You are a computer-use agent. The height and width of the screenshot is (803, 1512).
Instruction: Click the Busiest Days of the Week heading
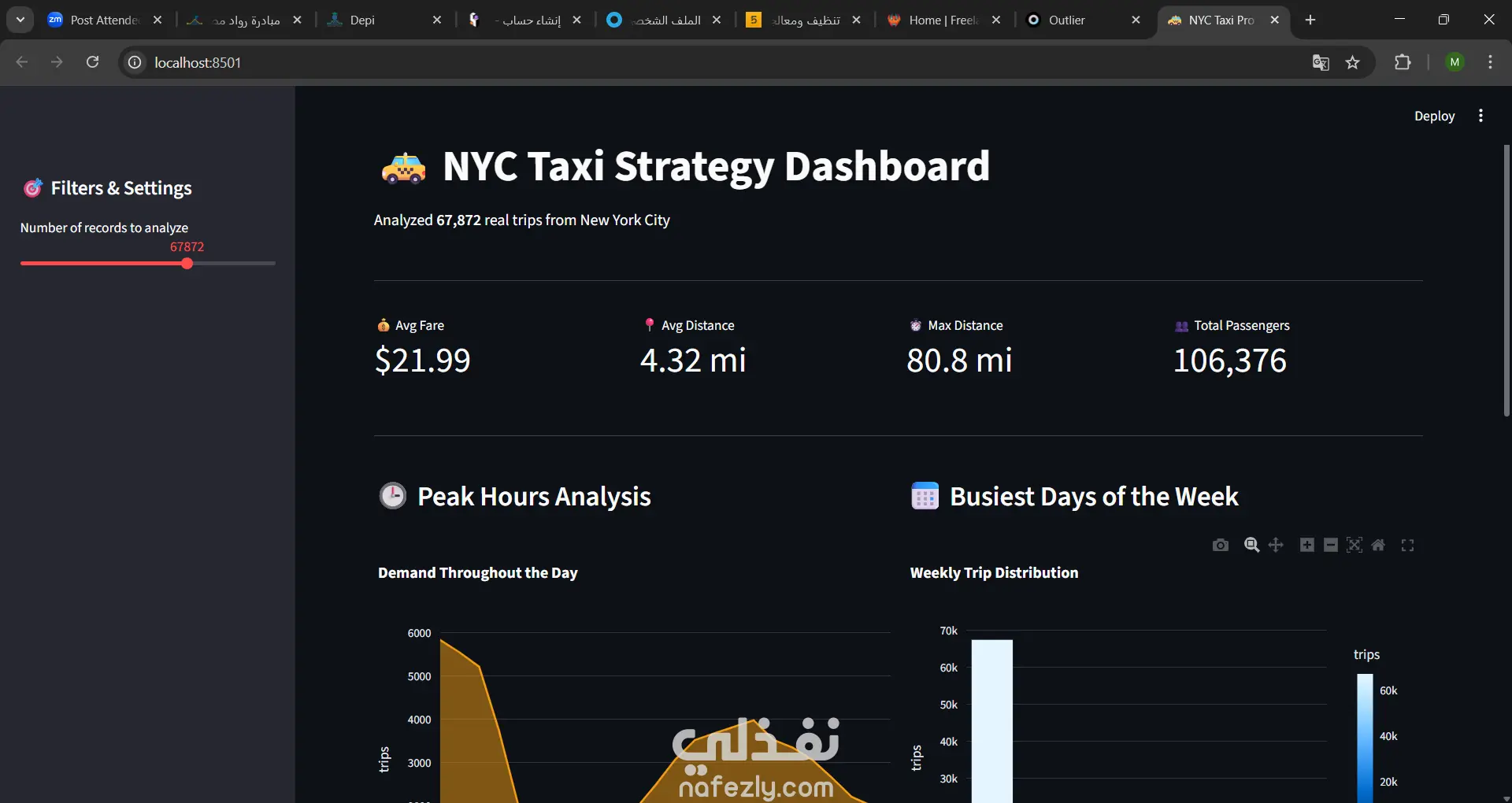tap(1094, 497)
